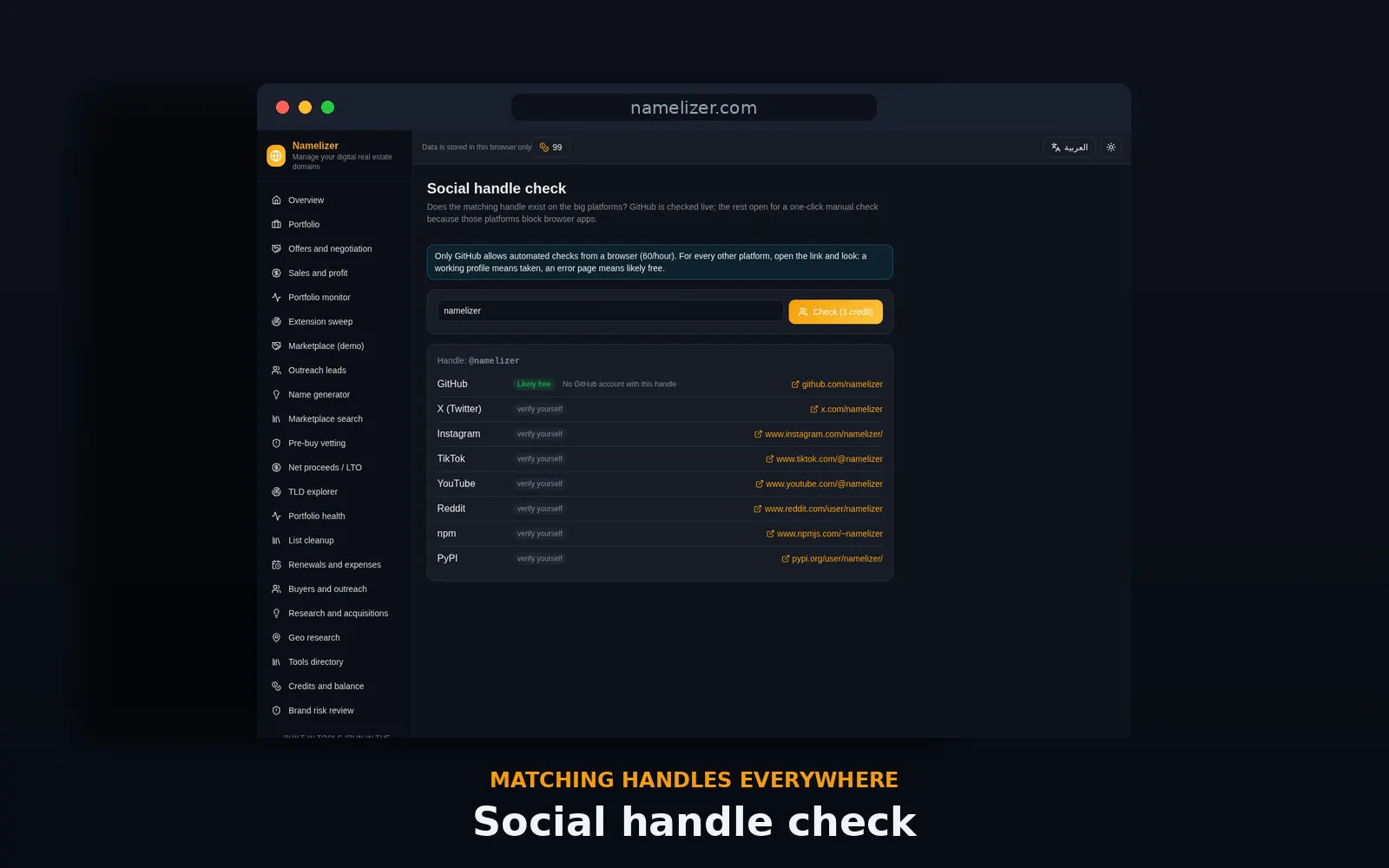The width and height of the screenshot is (1389, 868).
Task: Open the www.instagram.com/namelizer/ link
Action: point(819,434)
